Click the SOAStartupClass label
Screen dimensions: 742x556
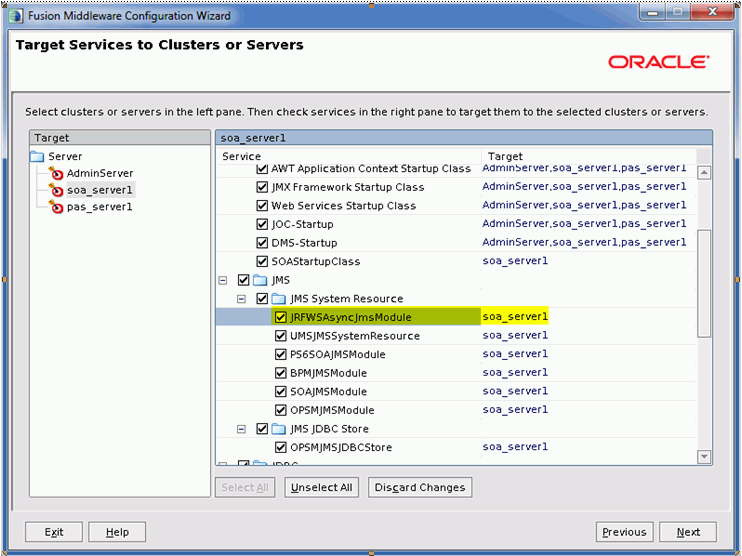click(x=316, y=262)
